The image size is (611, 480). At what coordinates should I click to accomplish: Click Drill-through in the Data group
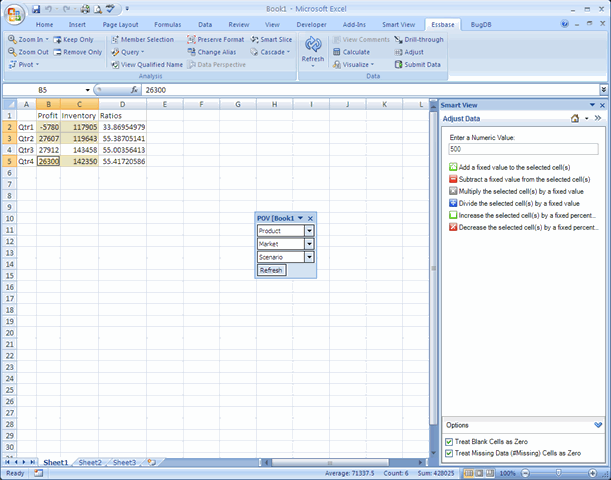419,39
